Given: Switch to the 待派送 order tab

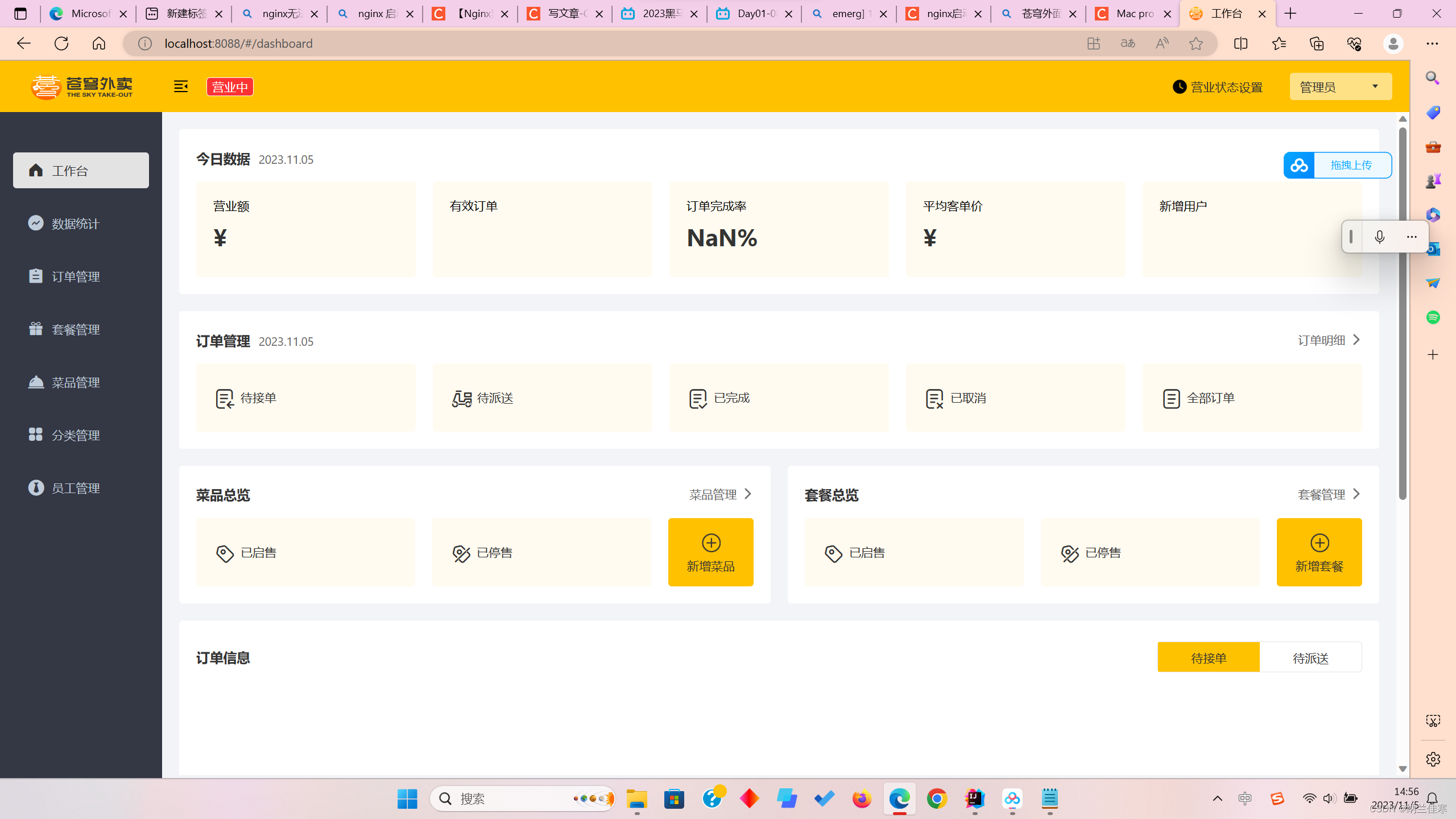Looking at the screenshot, I should pos(1311,657).
